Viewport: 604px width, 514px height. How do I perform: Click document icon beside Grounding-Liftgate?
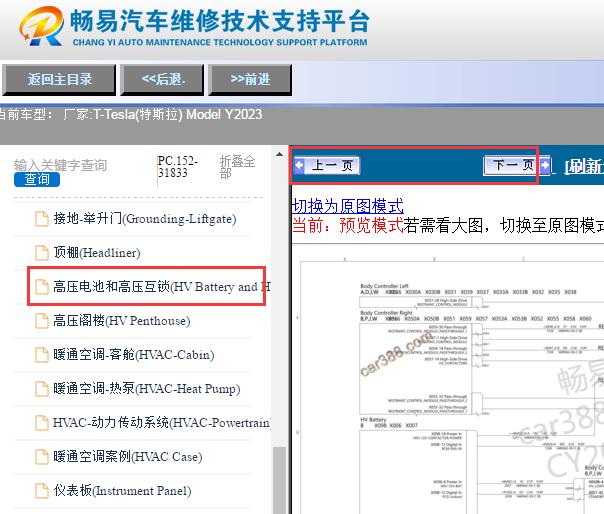click(x=42, y=219)
